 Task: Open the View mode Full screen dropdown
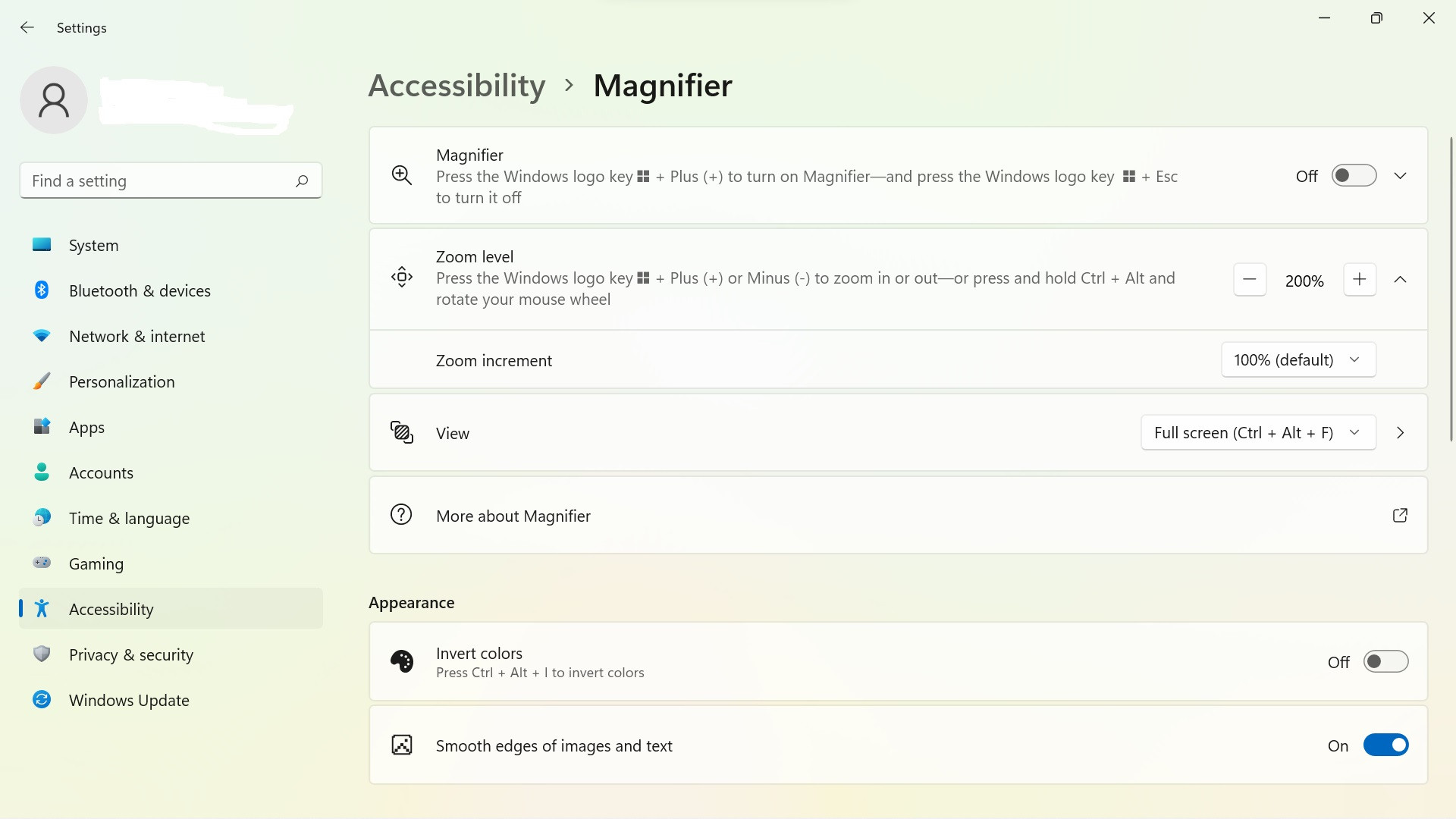(x=1258, y=432)
